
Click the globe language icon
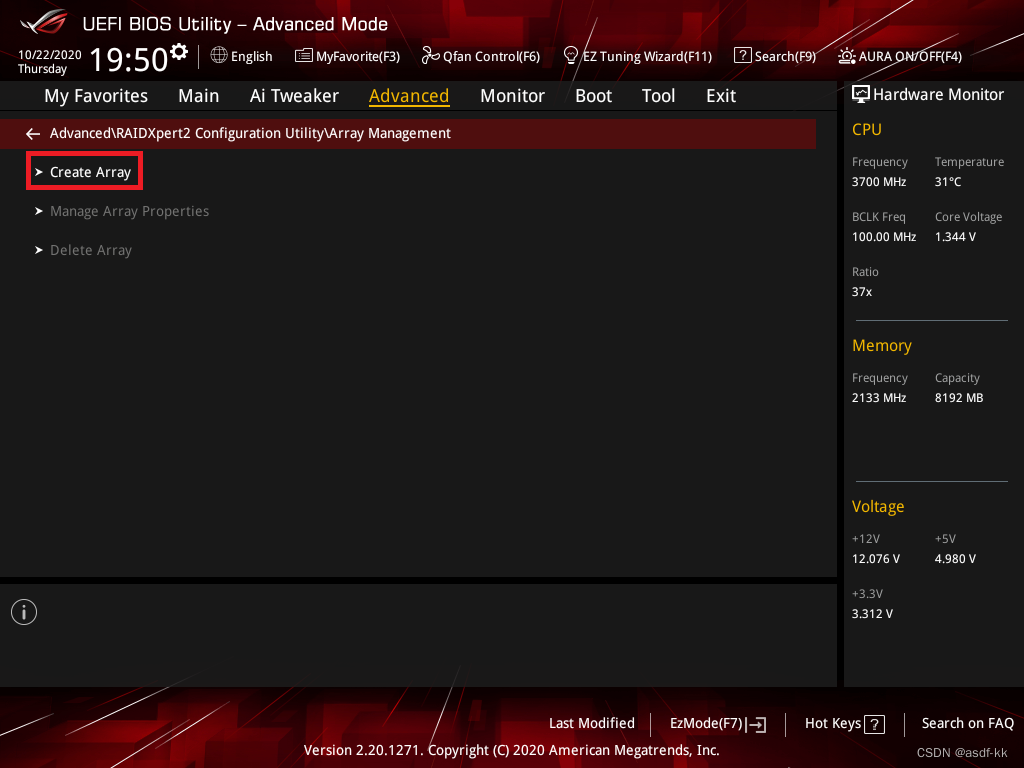coord(219,56)
